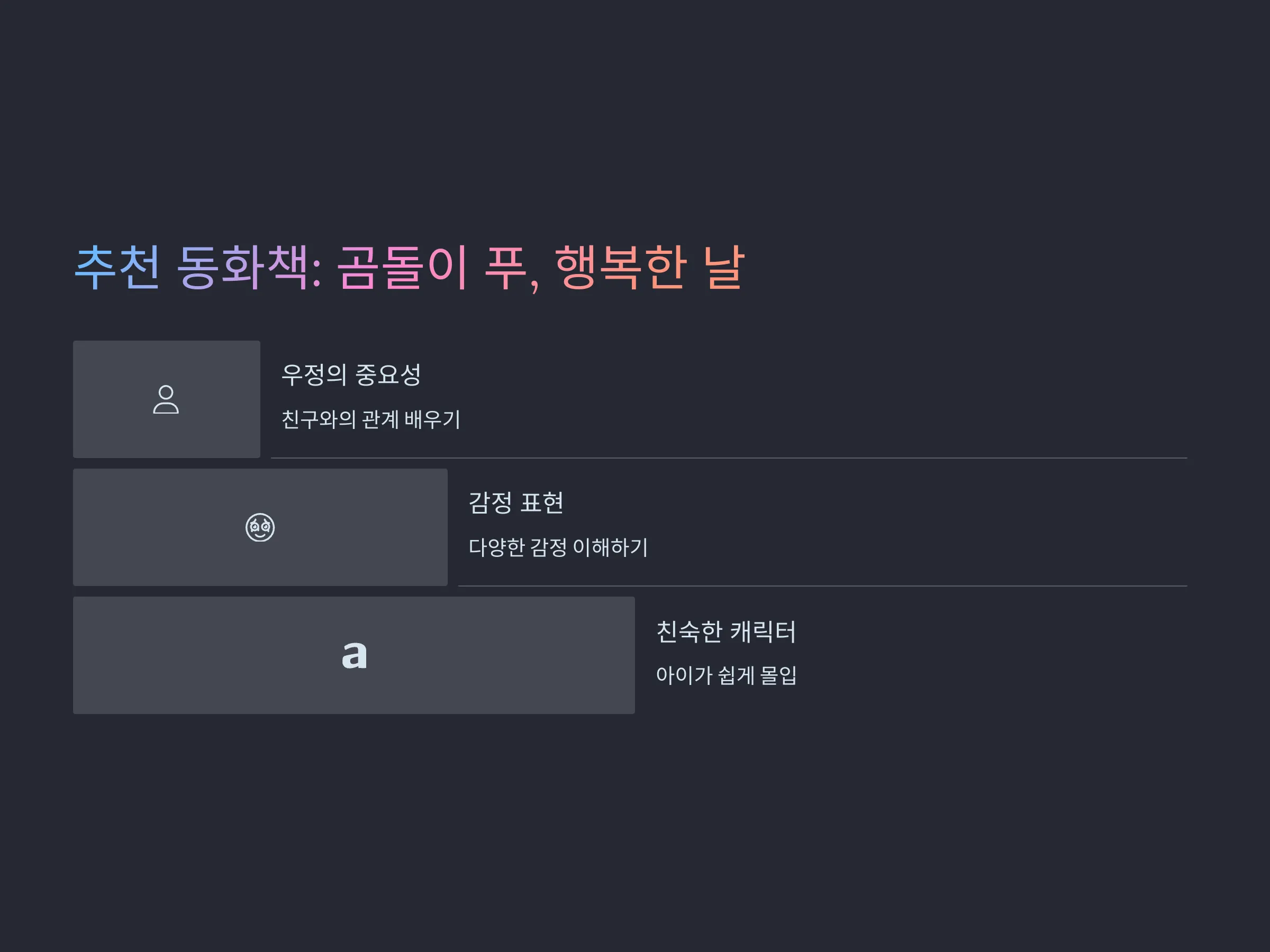The width and height of the screenshot is (1270, 952).
Task: Click the heading 우정의 중요성
Action: click(351, 374)
